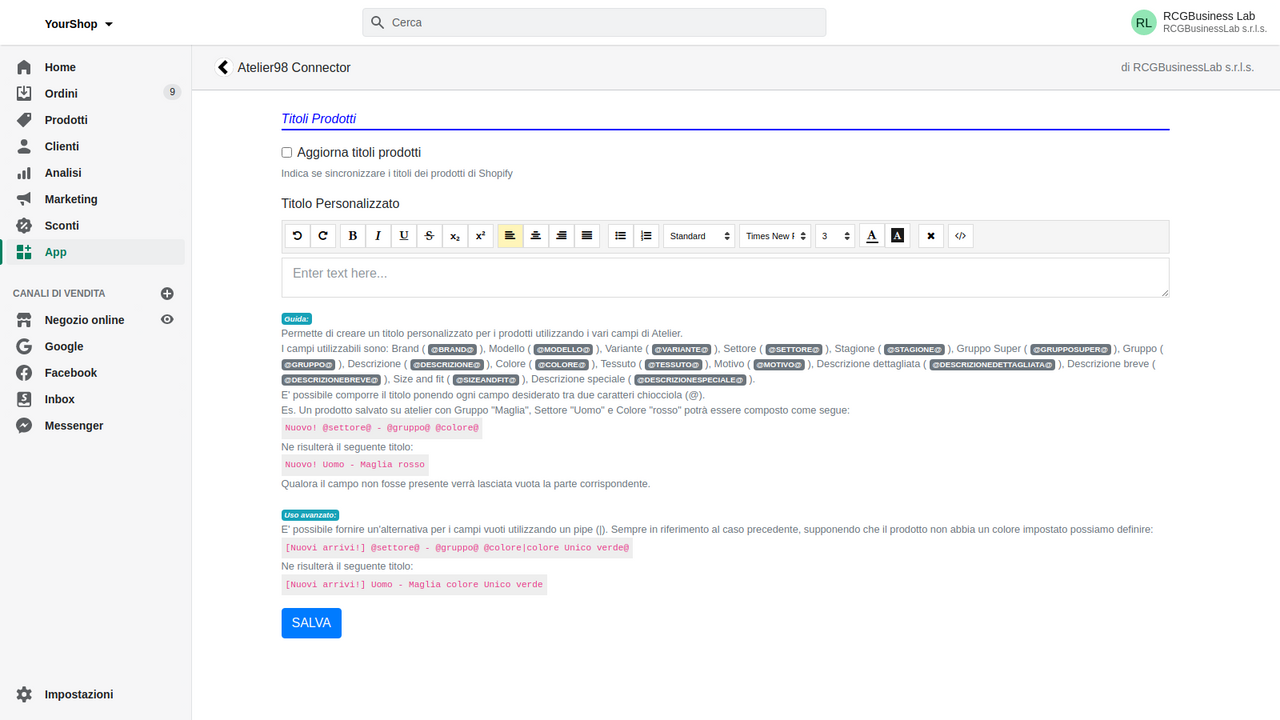Click the @DESCRIZIONEDETTAGLIATA@ field tag

coord(993,365)
